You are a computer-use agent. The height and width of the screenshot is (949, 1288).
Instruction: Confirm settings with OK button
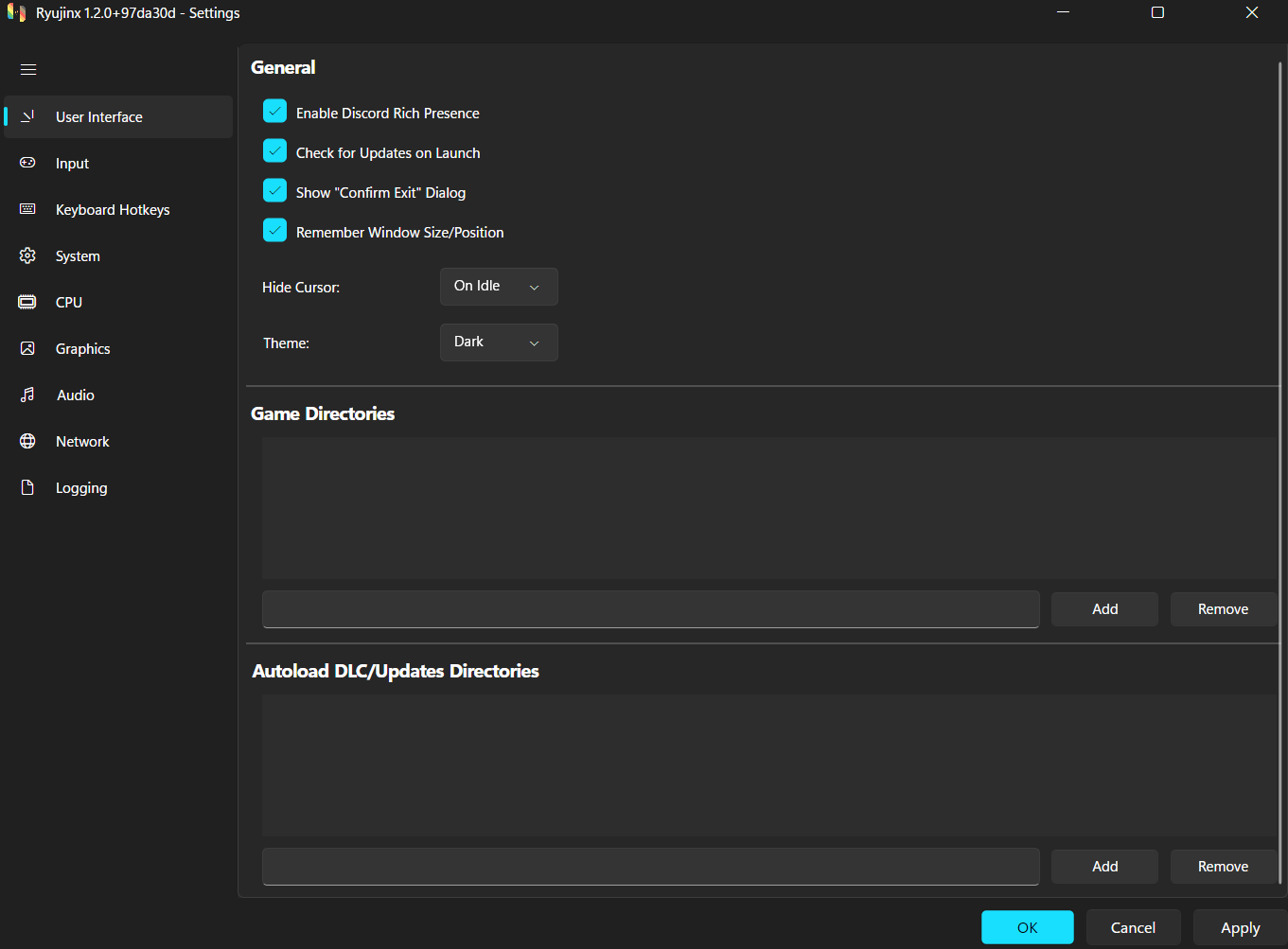1028,927
